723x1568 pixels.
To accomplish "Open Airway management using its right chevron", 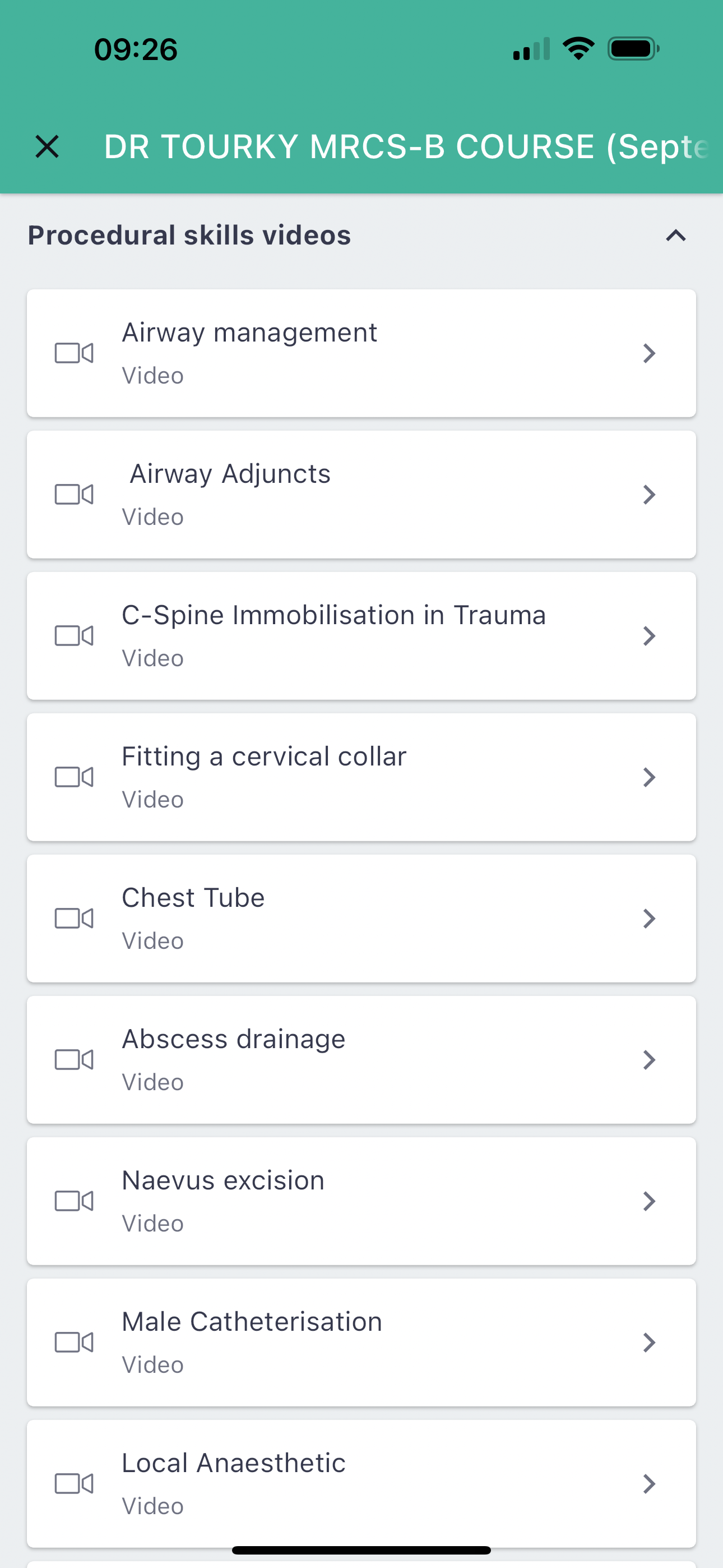I will pyautogui.click(x=649, y=353).
